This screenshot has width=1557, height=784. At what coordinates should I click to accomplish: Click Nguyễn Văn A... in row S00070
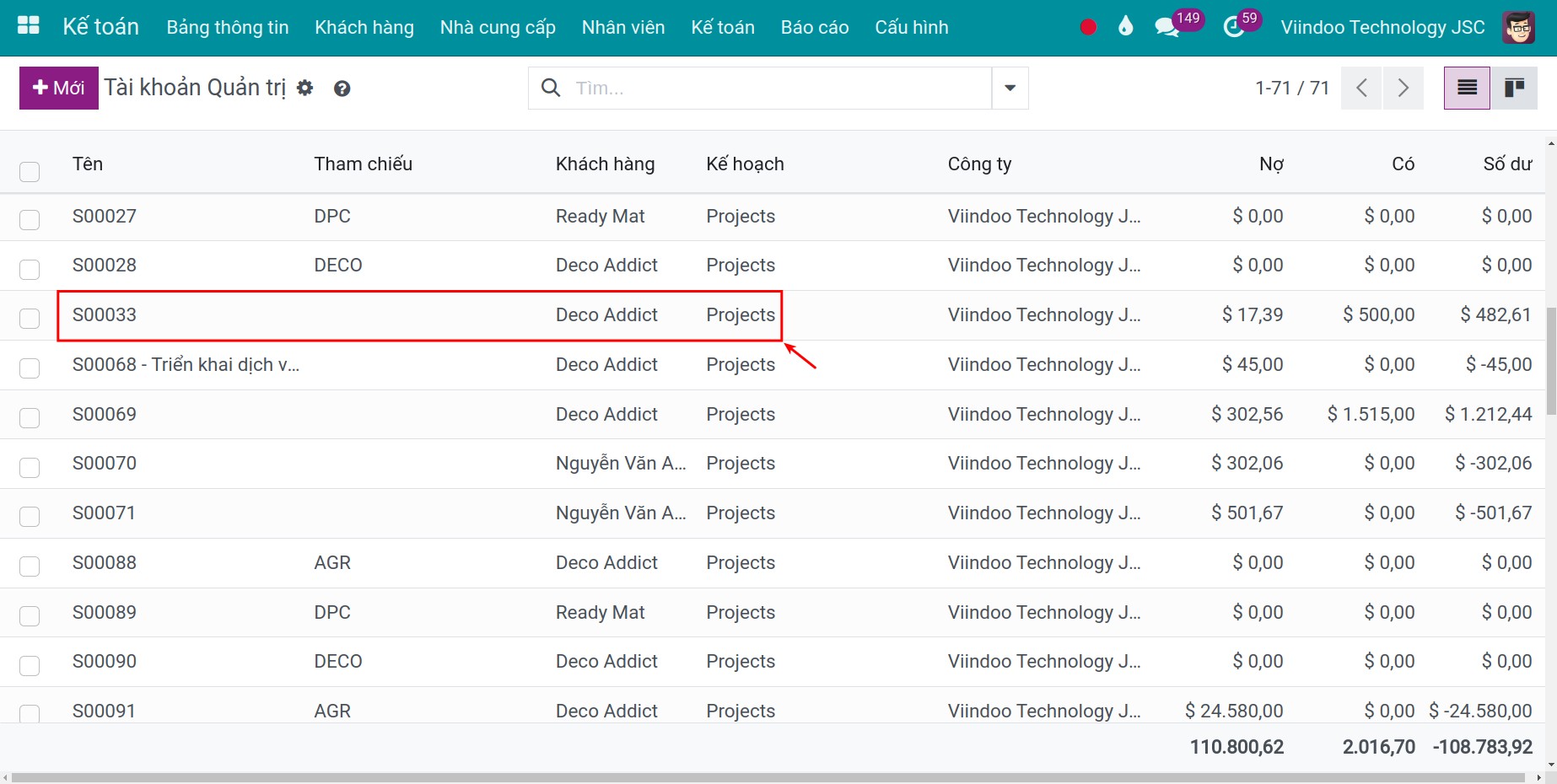(621, 463)
